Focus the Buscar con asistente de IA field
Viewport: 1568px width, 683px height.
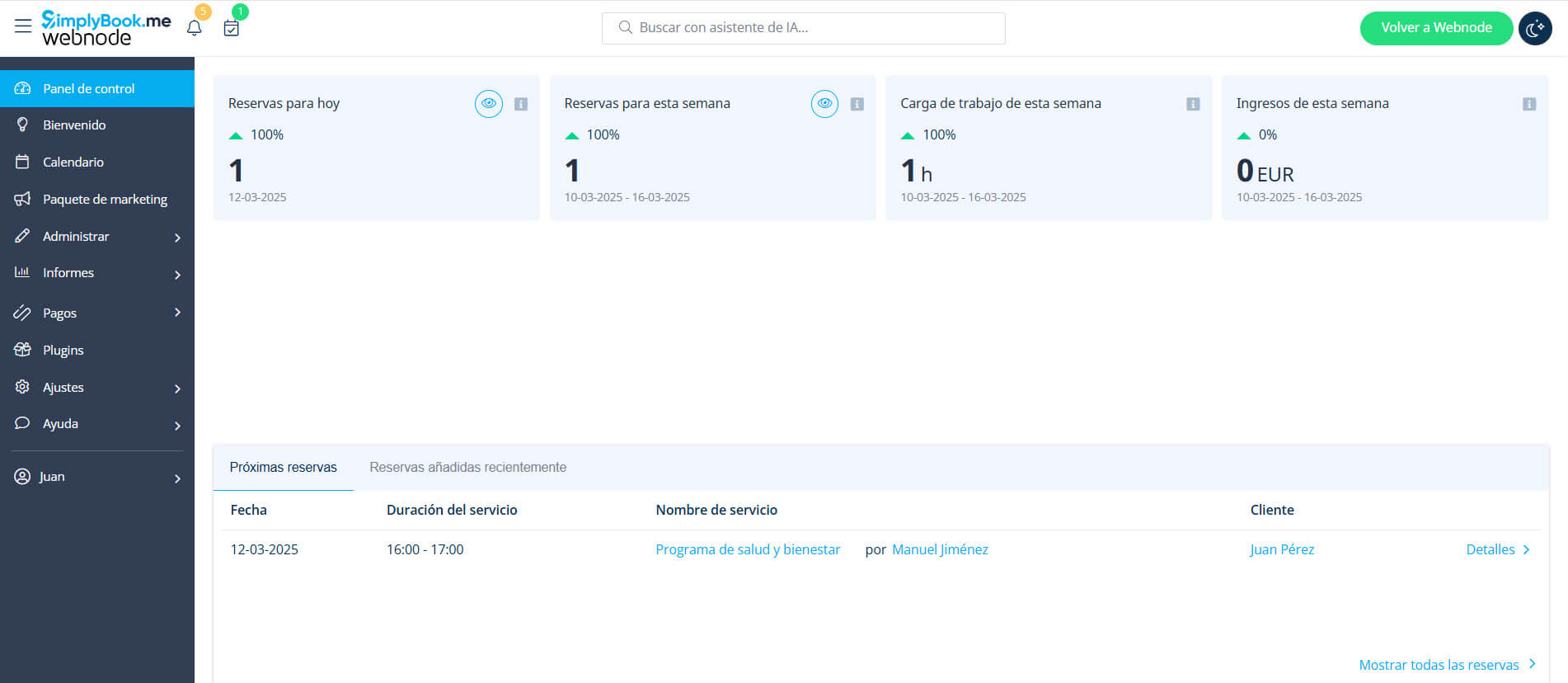804,28
